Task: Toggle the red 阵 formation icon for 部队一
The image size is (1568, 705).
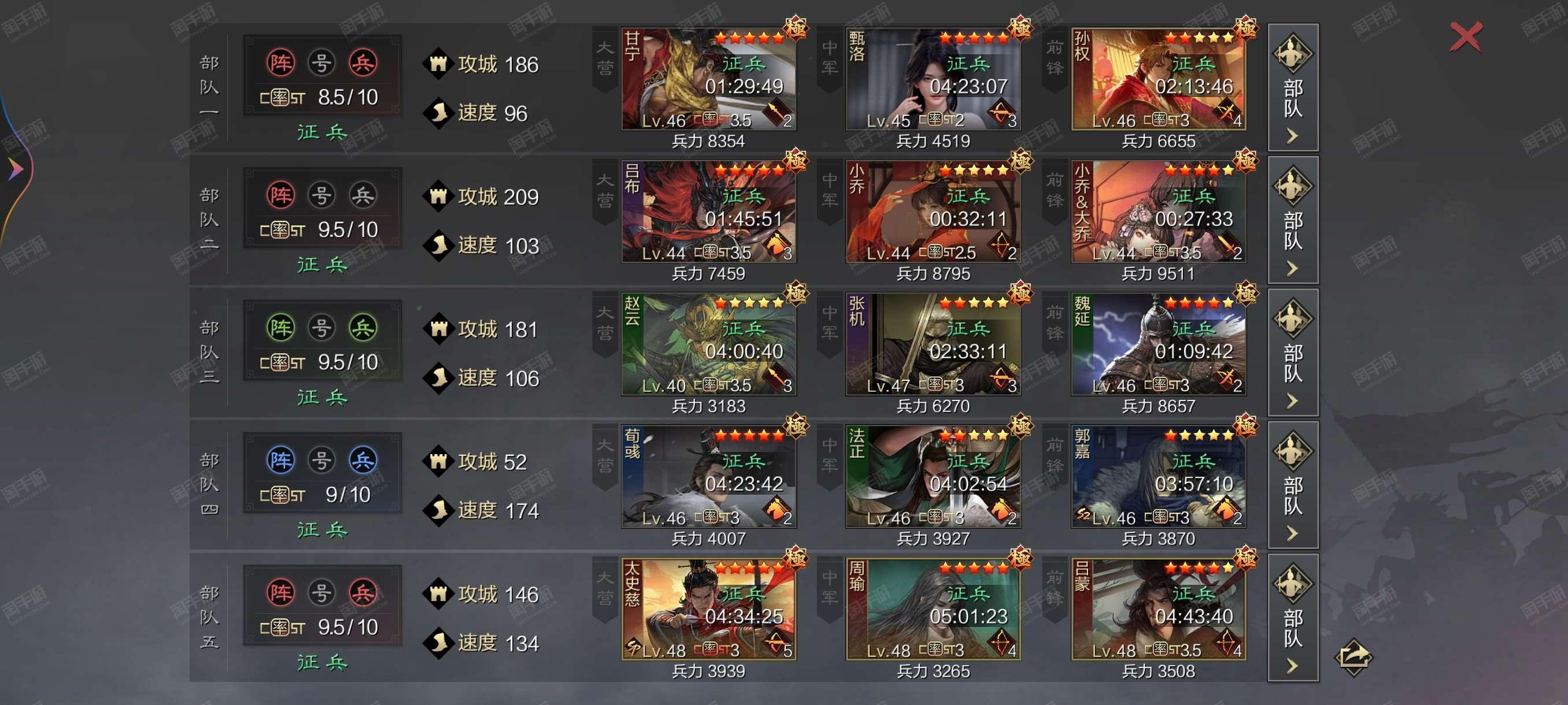Action: 280,62
